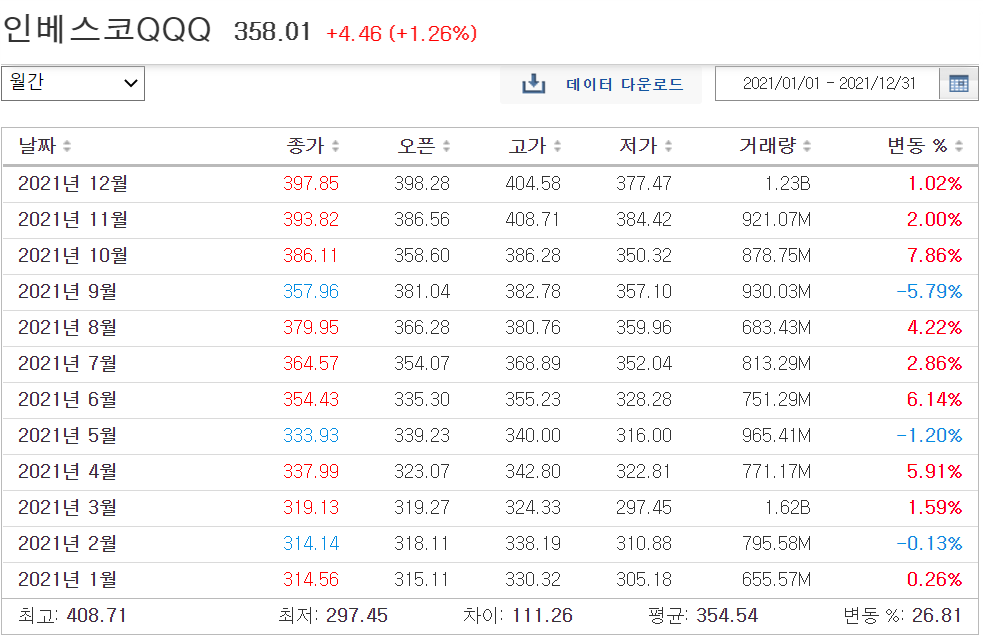
Task: Click current price 358.01
Action: 273,32
